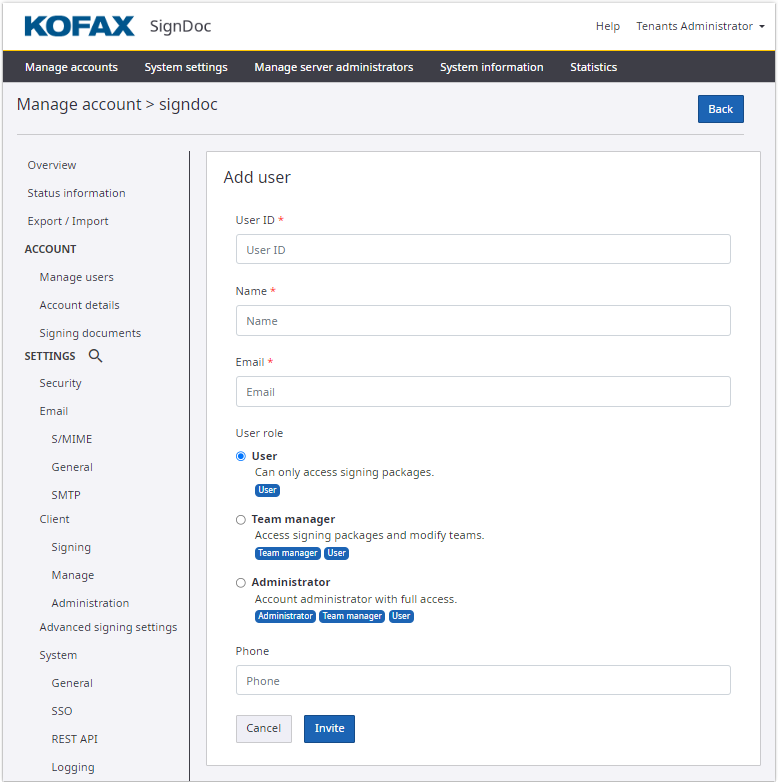Click the Phone input field
The width and height of the screenshot is (778, 784).
point(483,680)
